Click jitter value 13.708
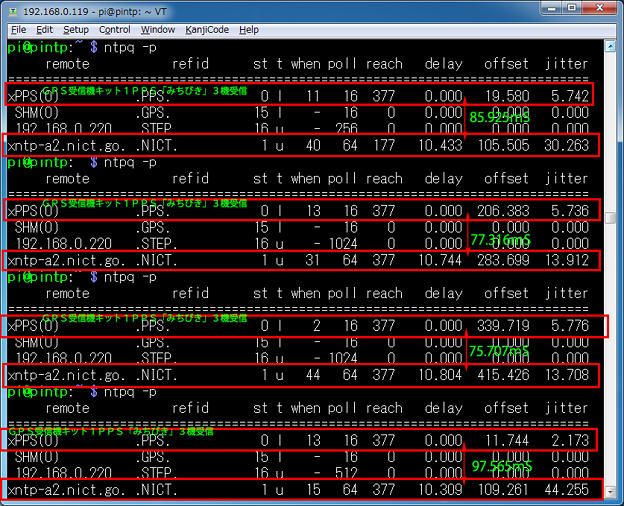624x506 pixels. pyautogui.click(x=567, y=375)
